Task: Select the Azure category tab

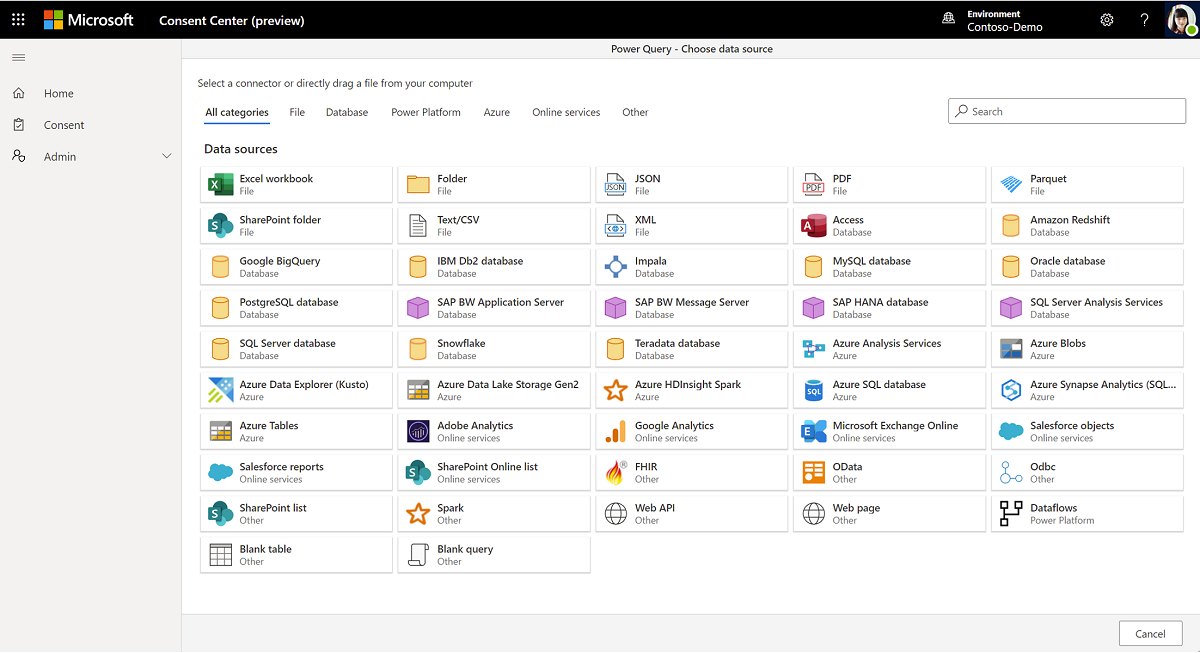Action: click(497, 113)
